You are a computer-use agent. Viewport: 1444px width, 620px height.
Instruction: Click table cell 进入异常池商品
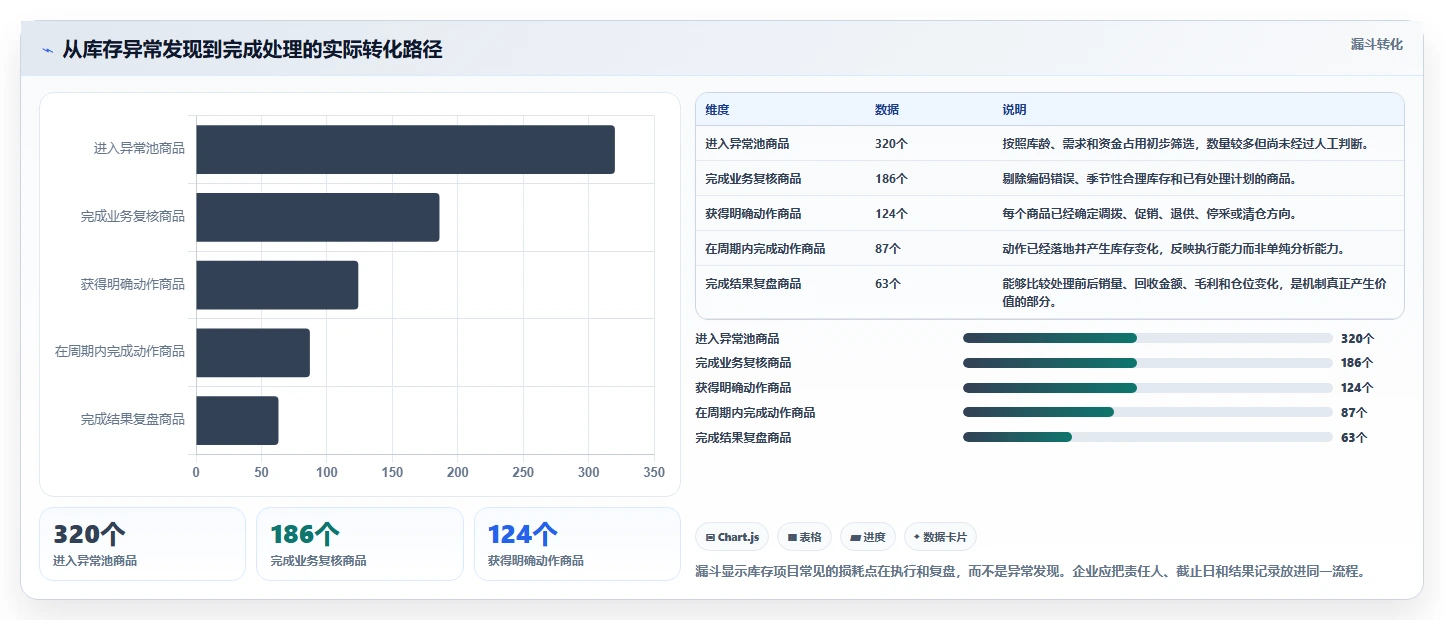pyautogui.click(x=746, y=144)
